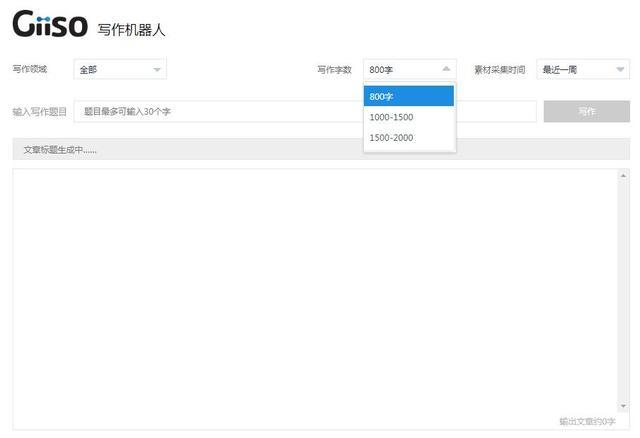Click the 输入写作题目 label
640x438 pixels.
[40, 112]
